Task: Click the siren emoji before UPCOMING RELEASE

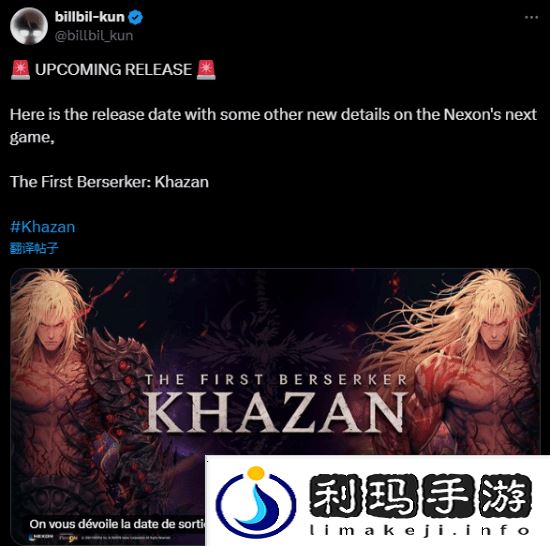Action: click(x=20, y=70)
